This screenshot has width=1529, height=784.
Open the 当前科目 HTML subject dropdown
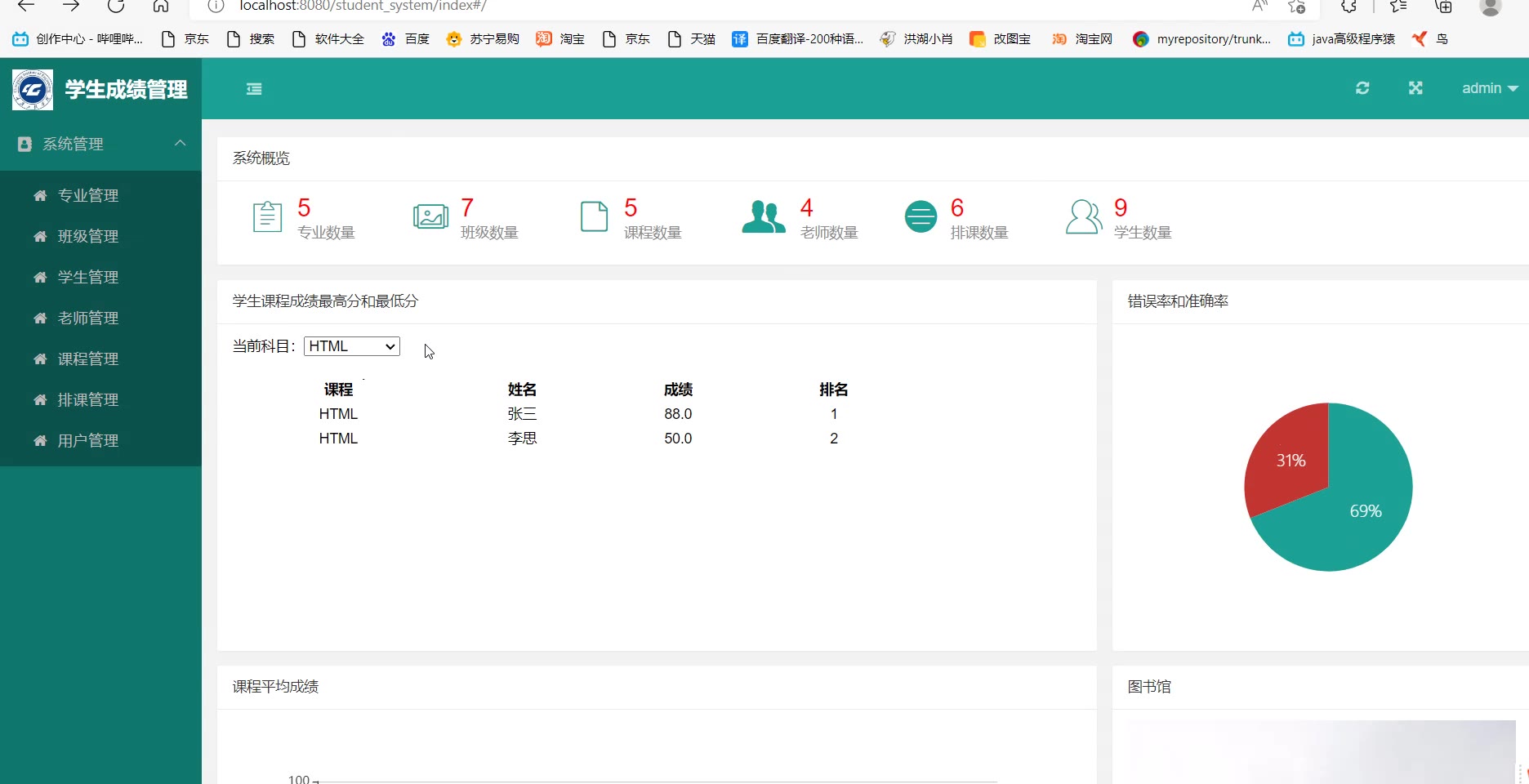(352, 346)
